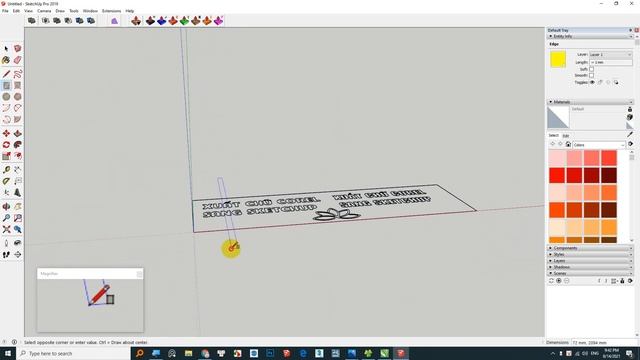
Task: Click the Dimensions value box
Action: tap(604, 342)
